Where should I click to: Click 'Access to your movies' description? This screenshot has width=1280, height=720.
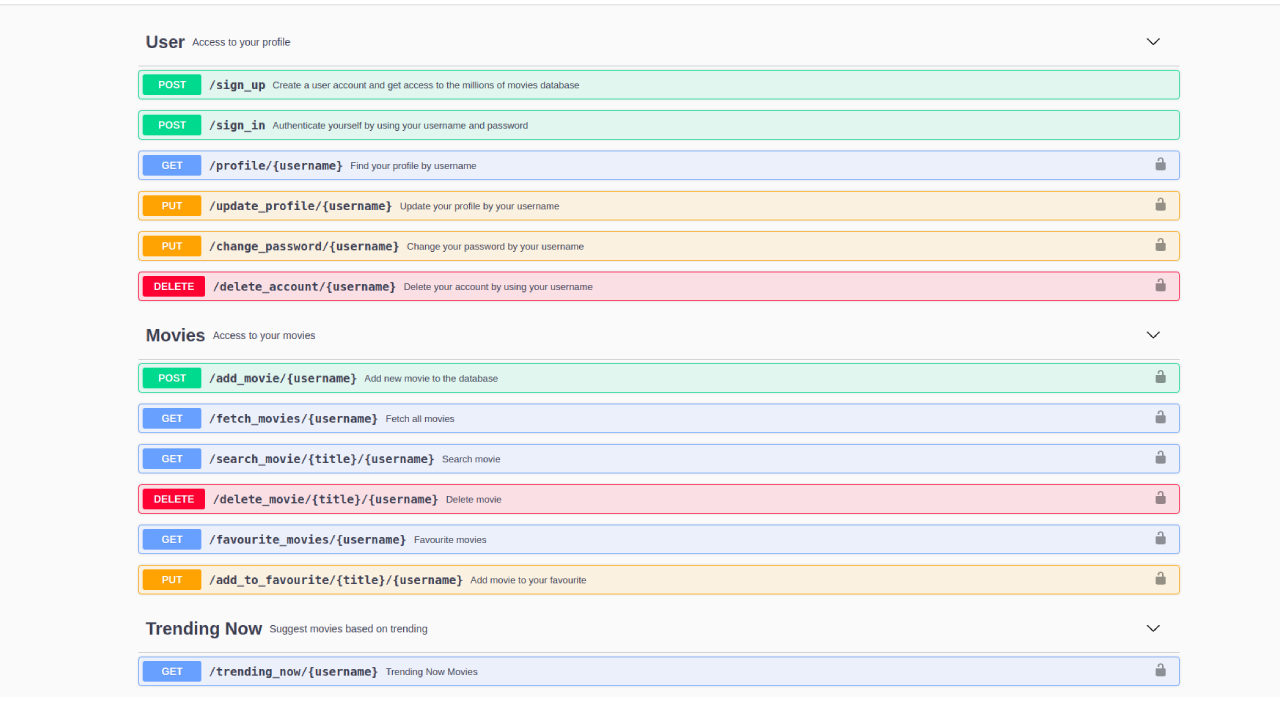click(264, 335)
